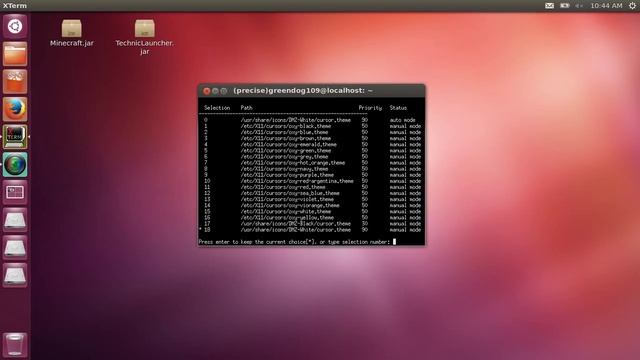
Task: Click the oxy-black.theme path
Action: pos(286,126)
